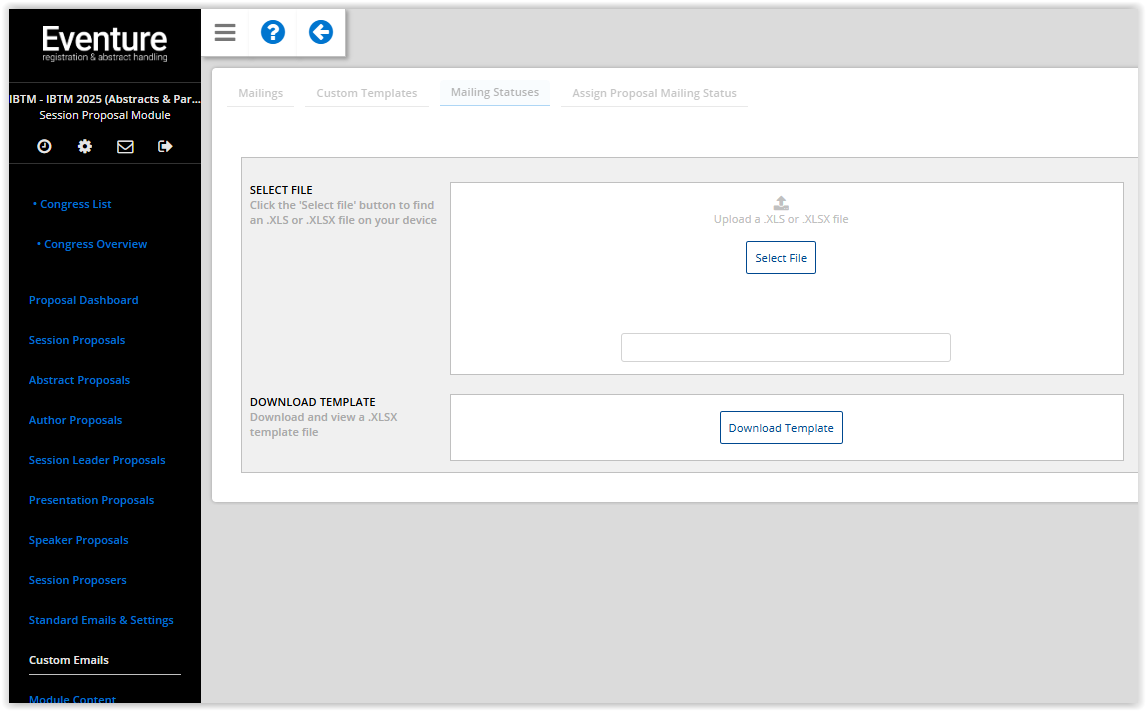Open settings via the gear icon
The height and width of the screenshot is (711, 1146).
[84, 146]
